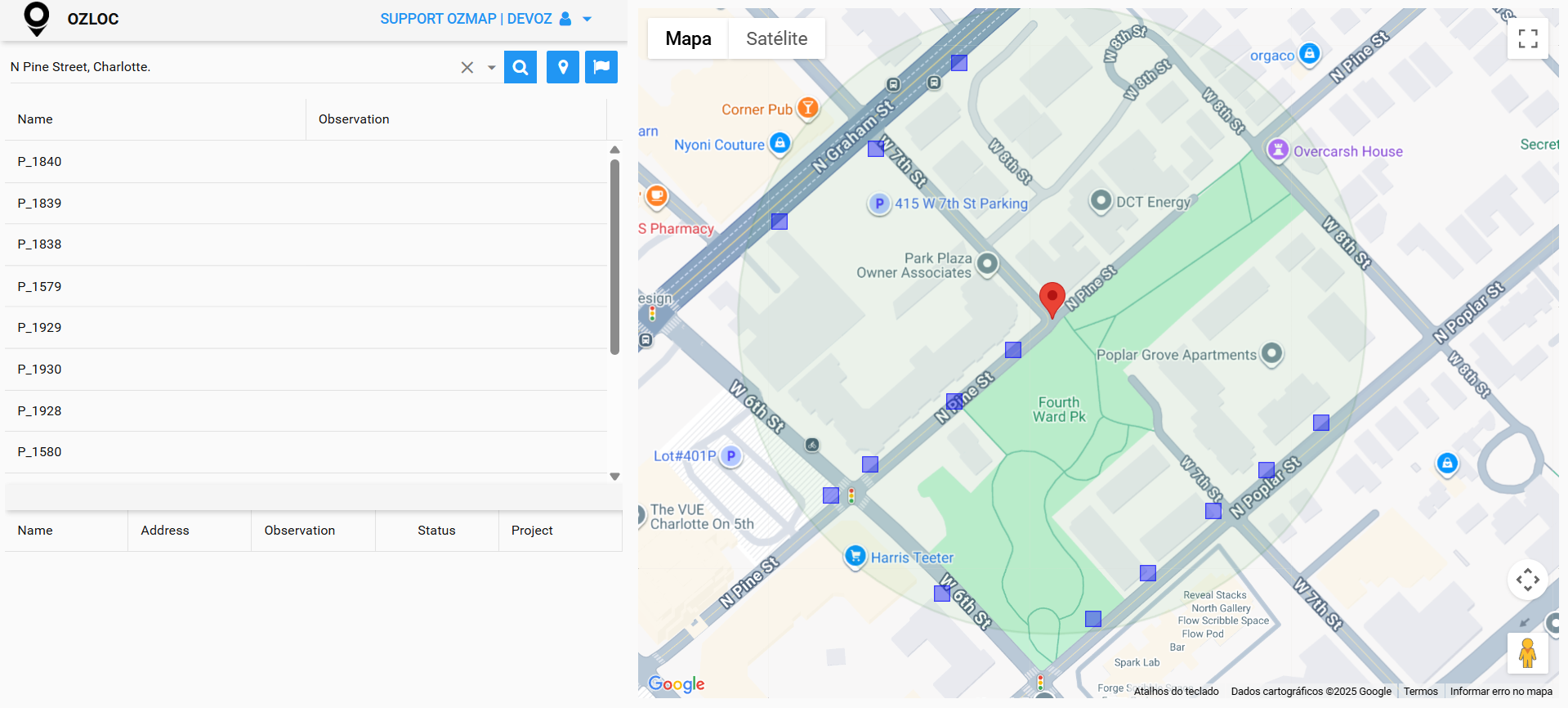This screenshot has width=1568, height=708.
Task: Click blue square marker near W 6th St label by Harris Teeter
Action: point(942,594)
